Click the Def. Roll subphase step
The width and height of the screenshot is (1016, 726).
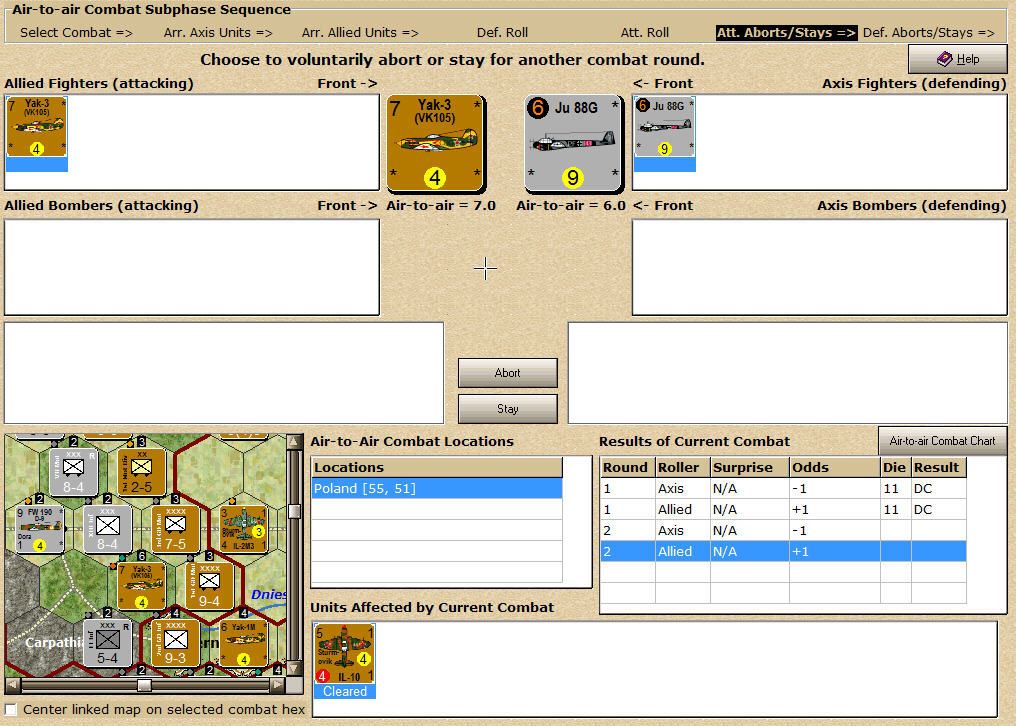pyautogui.click(x=502, y=32)
